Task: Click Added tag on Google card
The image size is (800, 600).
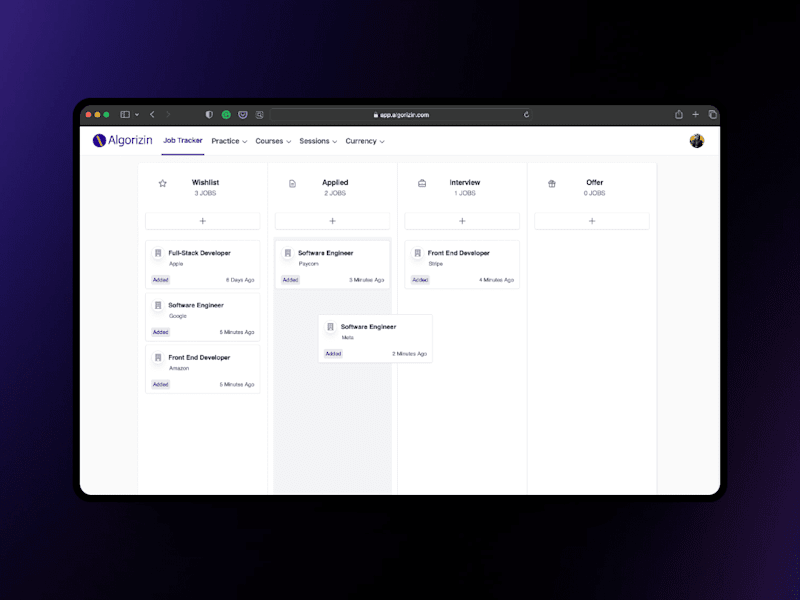Action: 161,332
